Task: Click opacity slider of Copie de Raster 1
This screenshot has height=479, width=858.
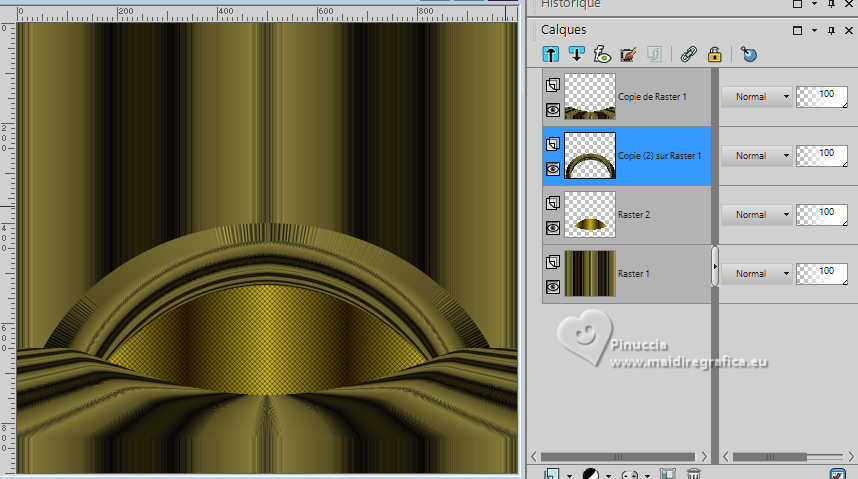Action: [x=822, y=96]
